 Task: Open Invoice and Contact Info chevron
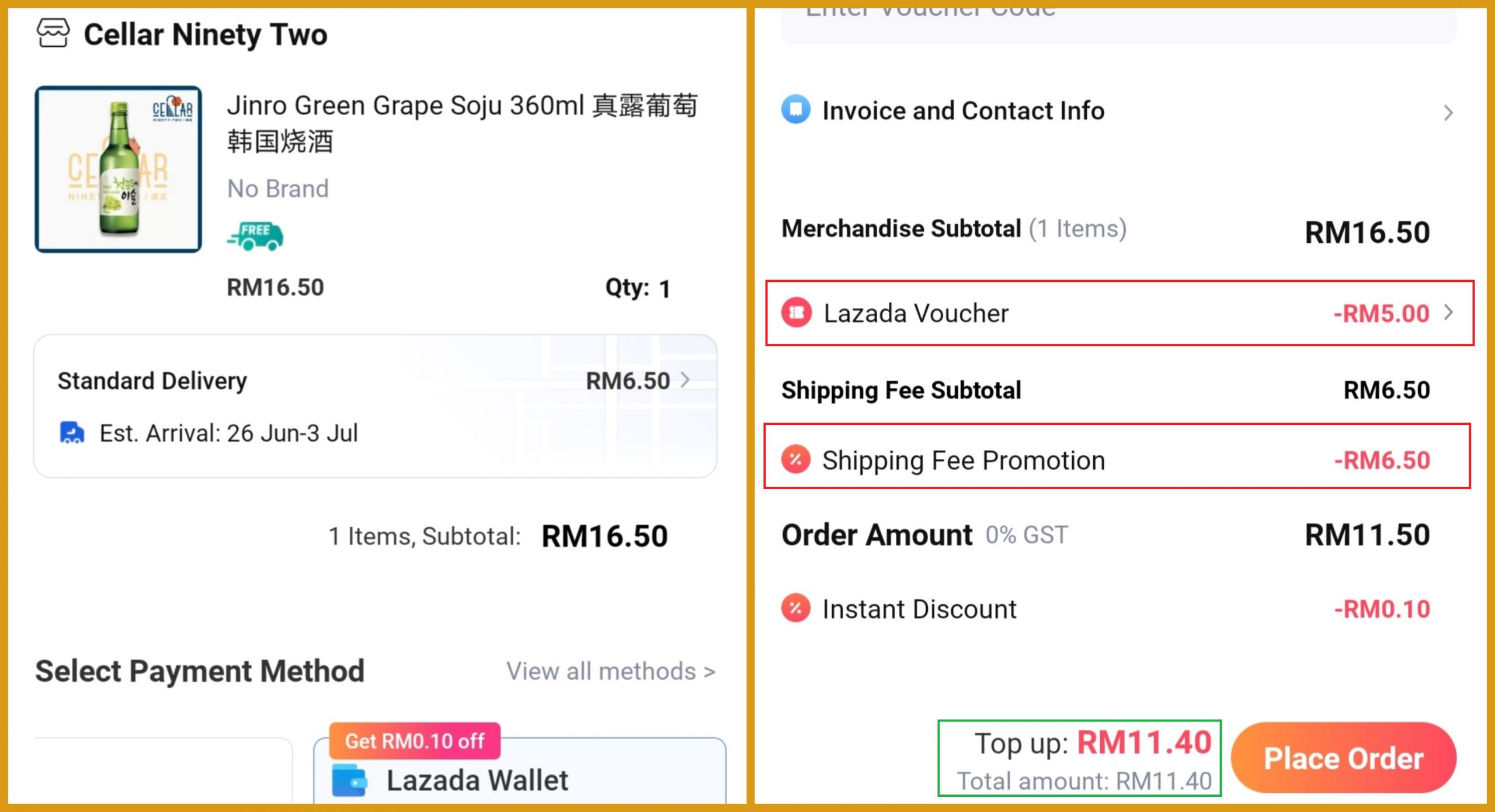(x=1448, y=113)
